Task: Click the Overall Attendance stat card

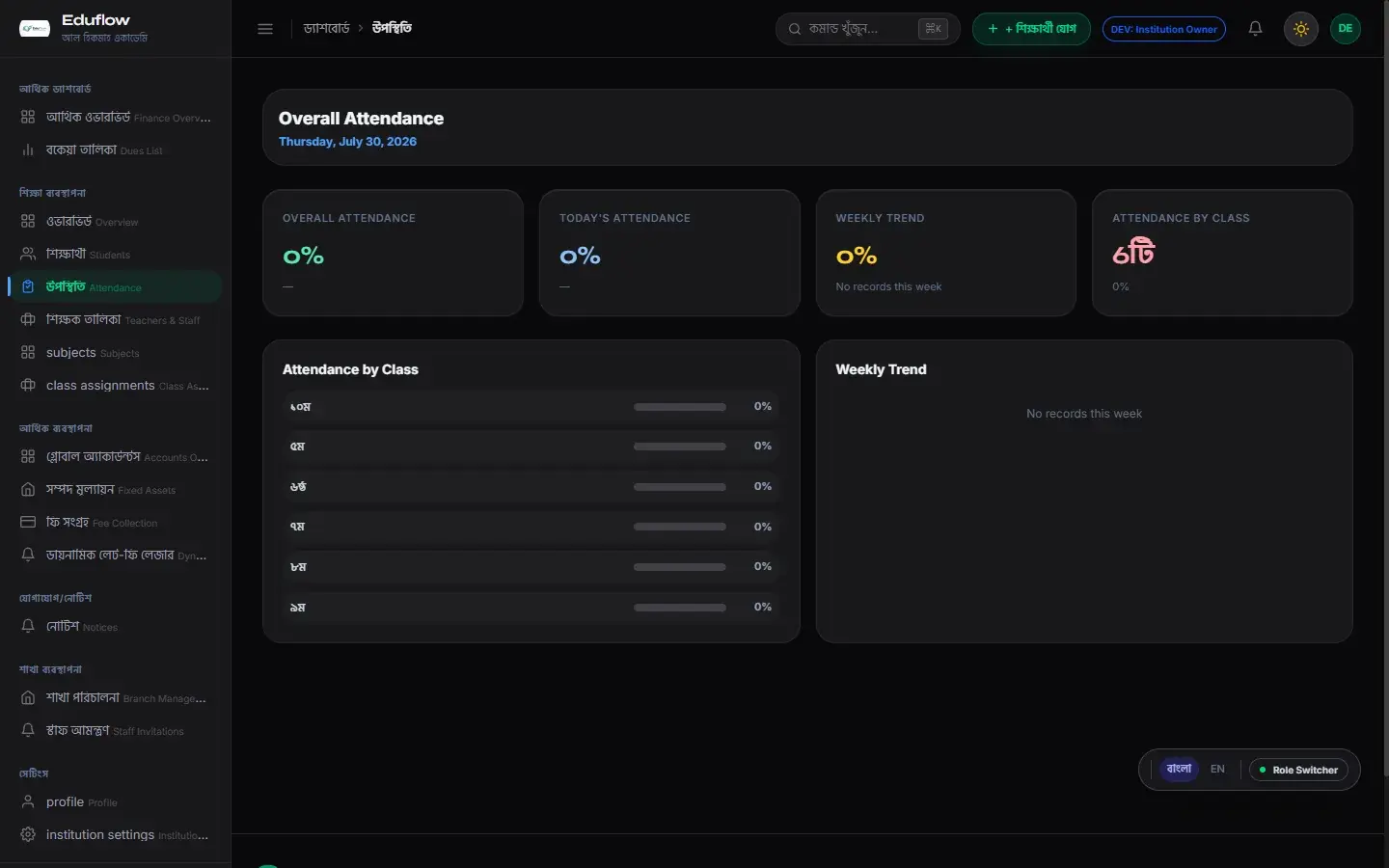Action: [393, 253]
